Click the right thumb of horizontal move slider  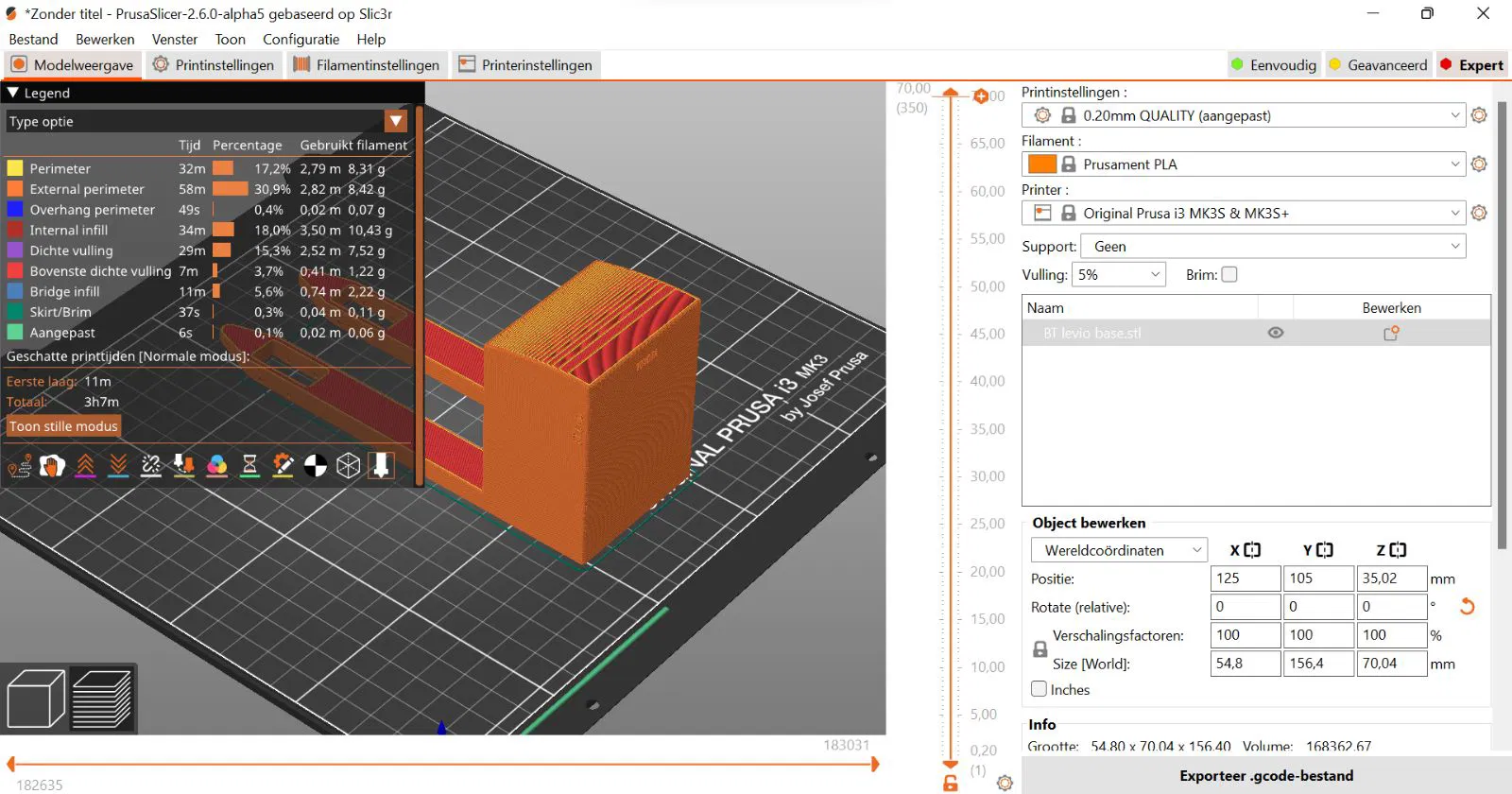click(875, 764)
